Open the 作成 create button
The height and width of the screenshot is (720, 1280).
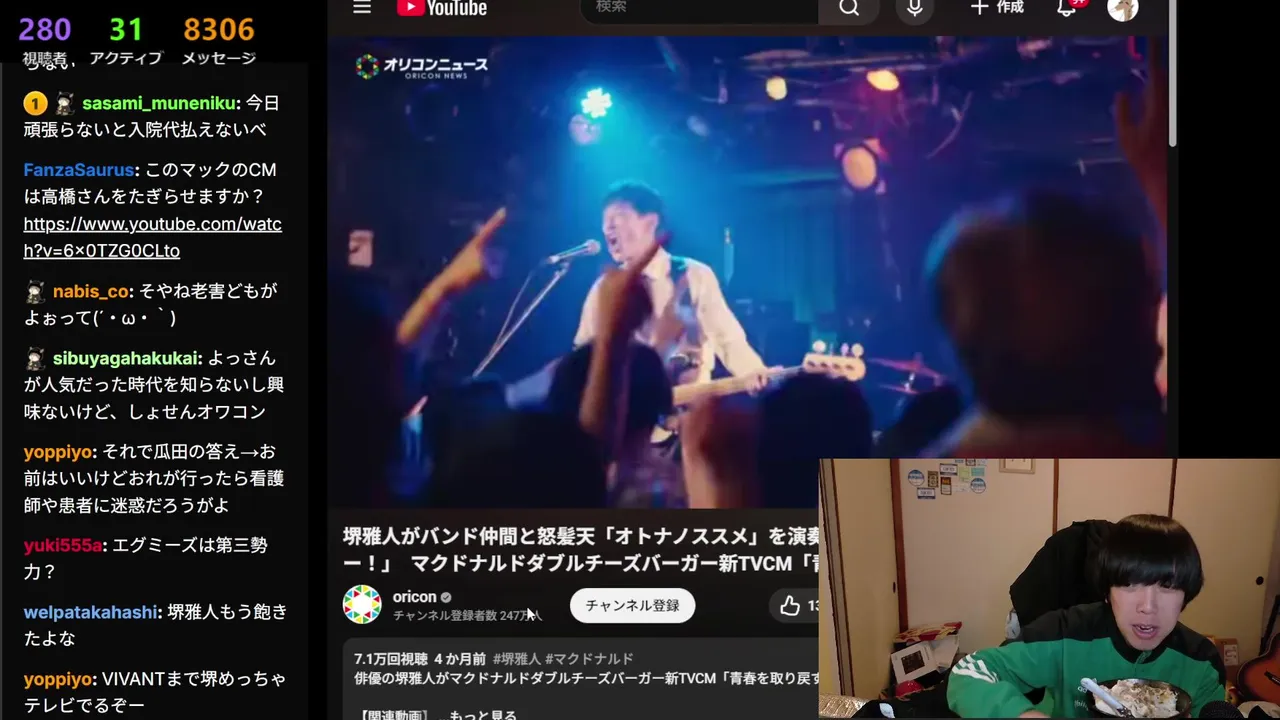click(x=998, y=8)
